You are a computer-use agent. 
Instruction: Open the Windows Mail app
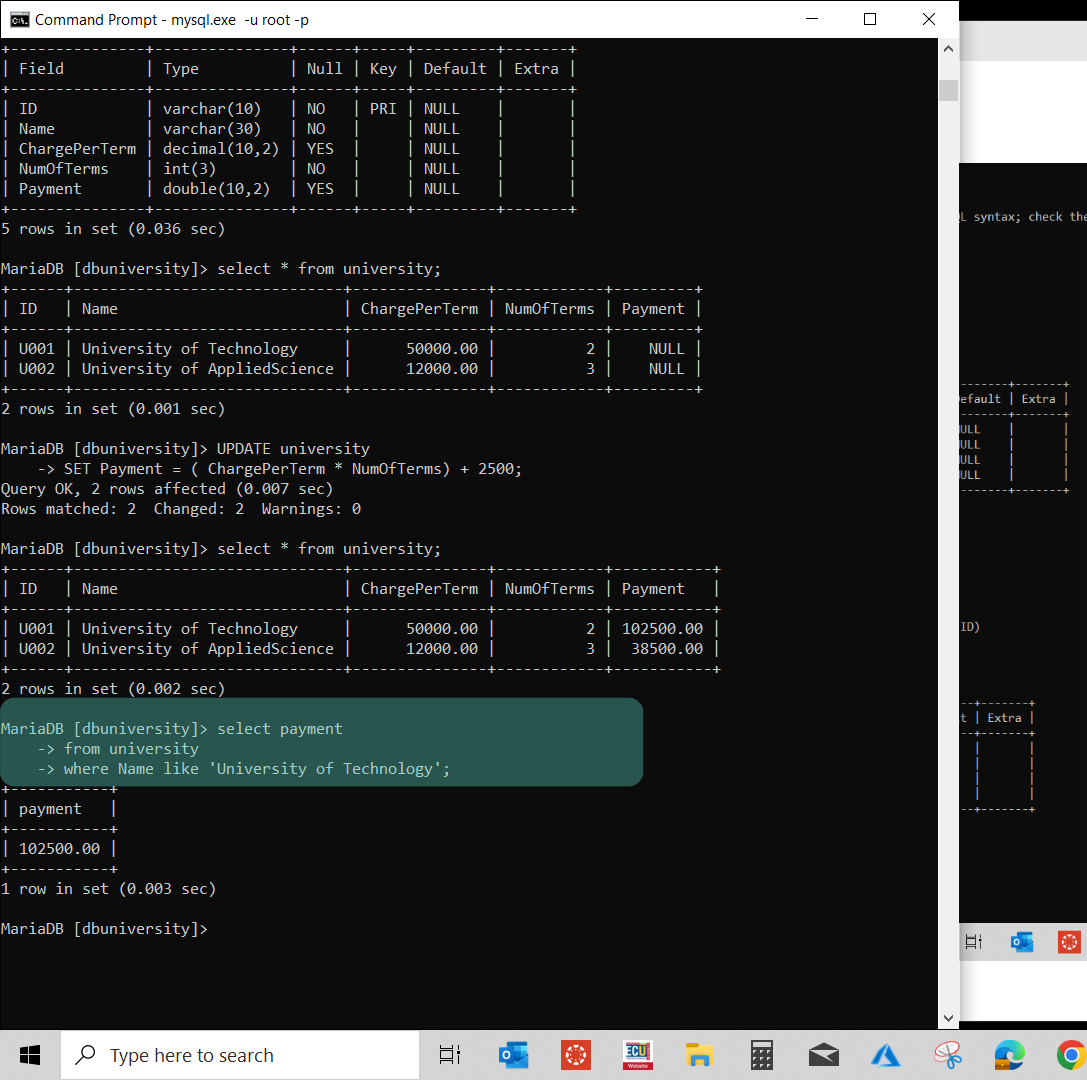823,1054
